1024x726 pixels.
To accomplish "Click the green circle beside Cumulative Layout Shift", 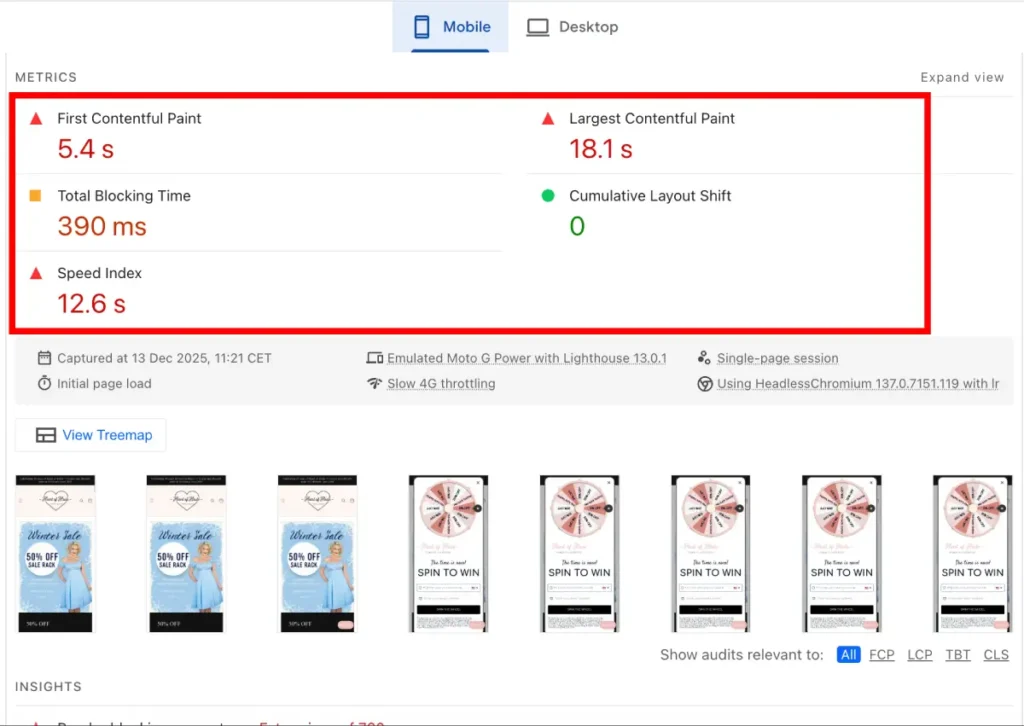I will [x=548, y=196].
